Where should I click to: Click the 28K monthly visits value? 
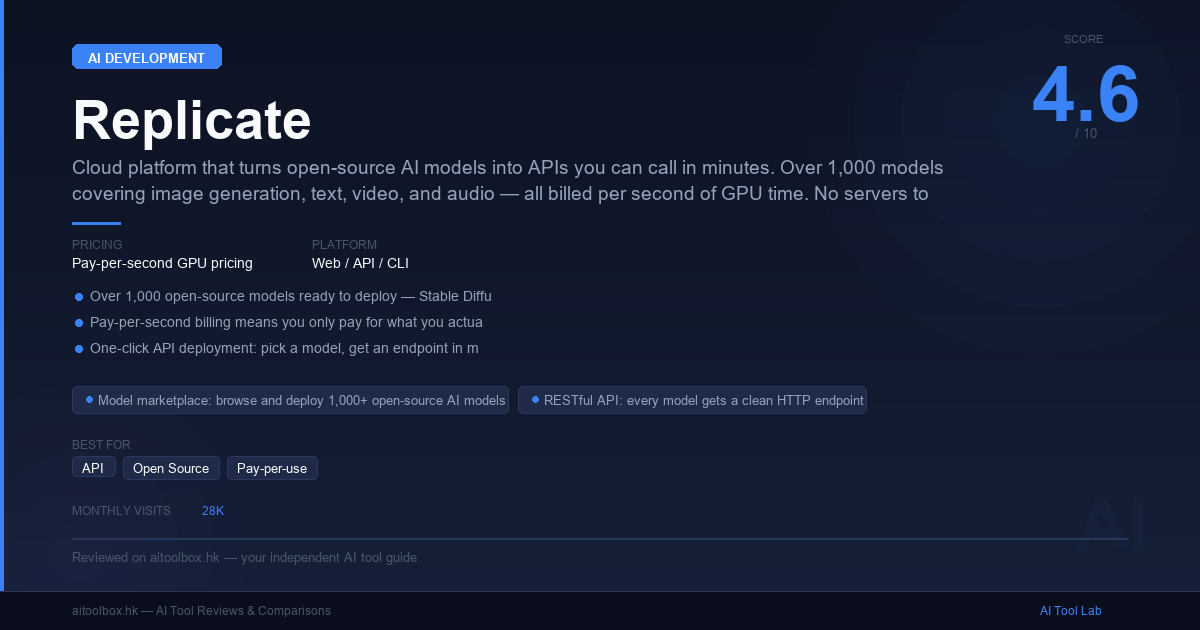pyautogui.click(x=213, y=511)
